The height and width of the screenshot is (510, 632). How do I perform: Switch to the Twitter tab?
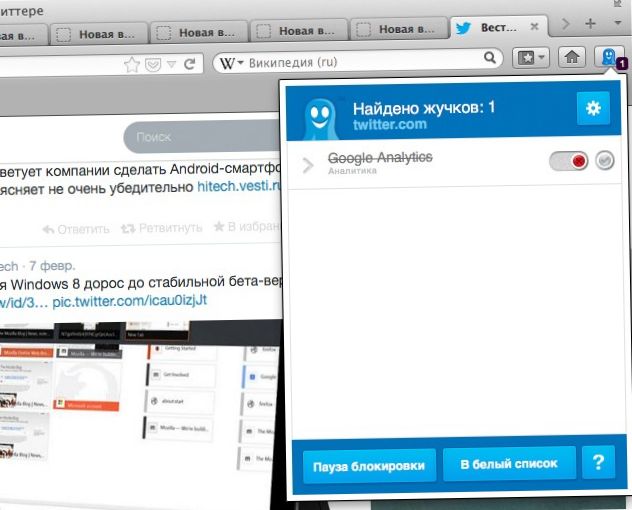(498, 27)
